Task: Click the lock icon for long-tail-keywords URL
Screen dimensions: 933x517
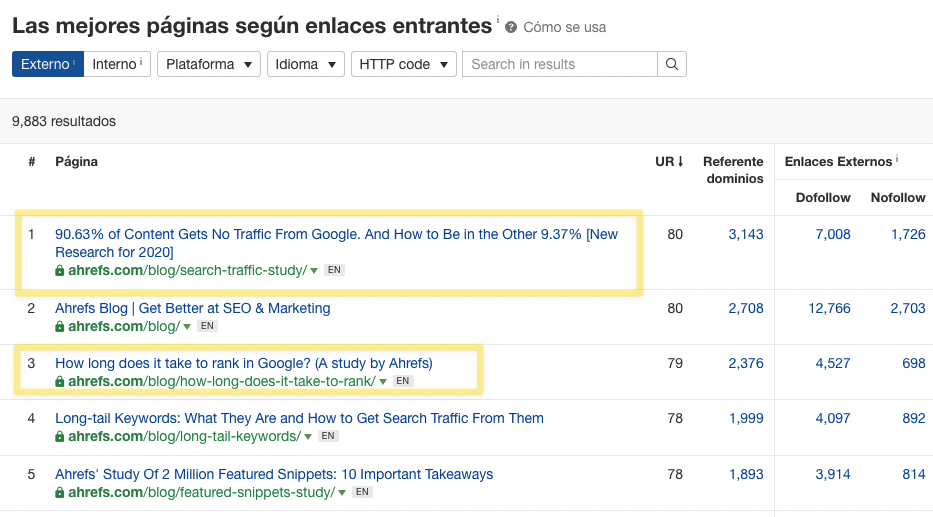Action: (x=60, y=437)
